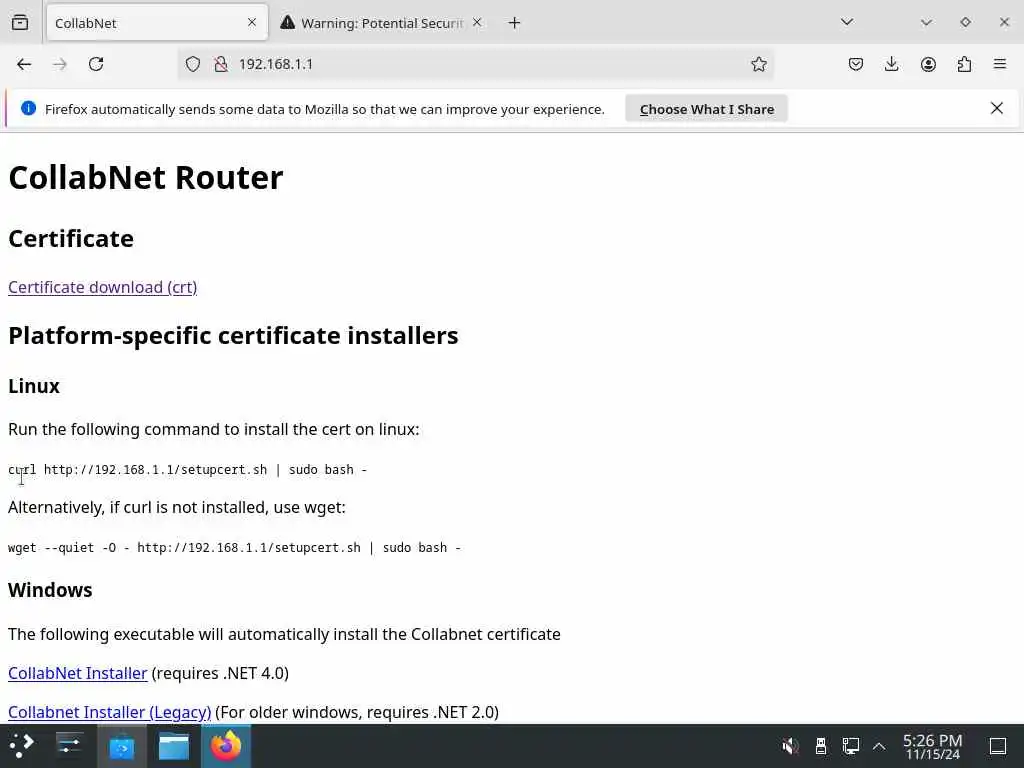Reload the current page
1024x768 pixels.
click(96, 64)
